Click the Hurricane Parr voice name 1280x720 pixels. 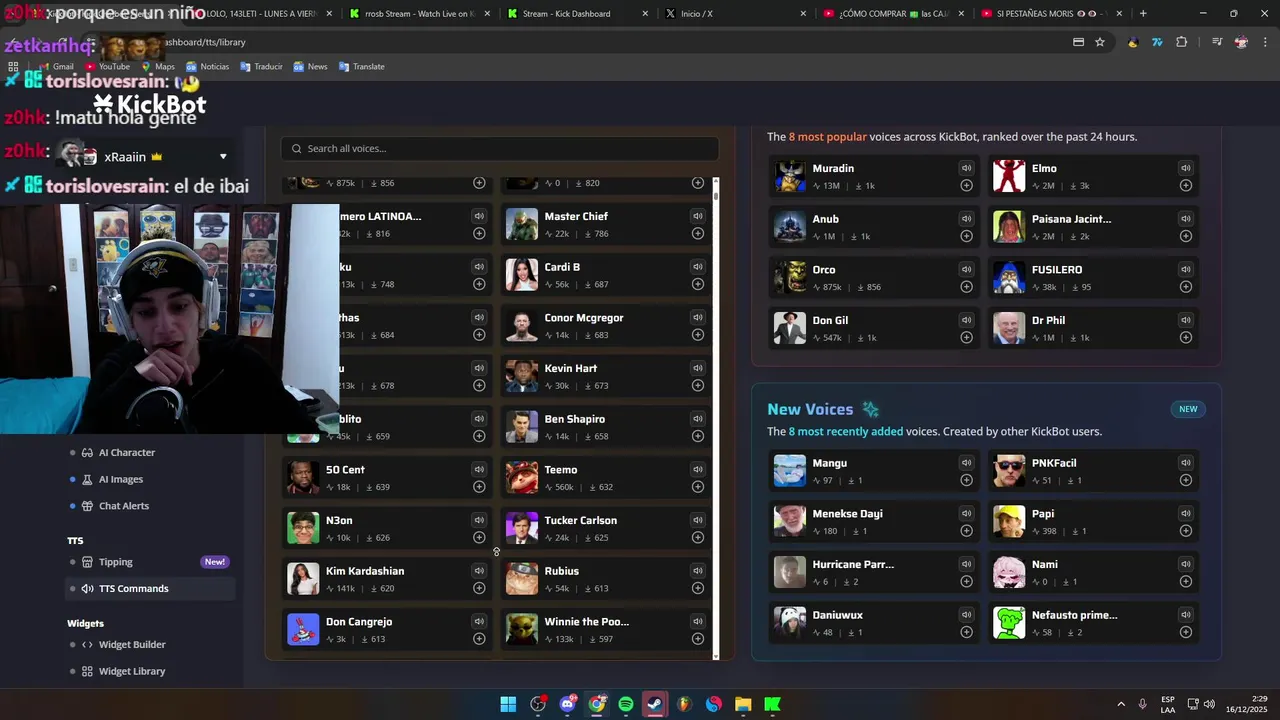pyautogui.click(x=853, y=564)
